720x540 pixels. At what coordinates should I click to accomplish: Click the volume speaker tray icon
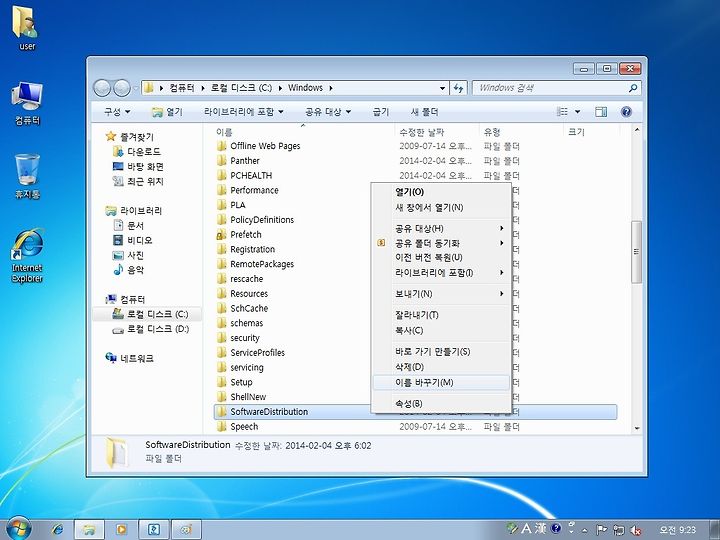636,530
